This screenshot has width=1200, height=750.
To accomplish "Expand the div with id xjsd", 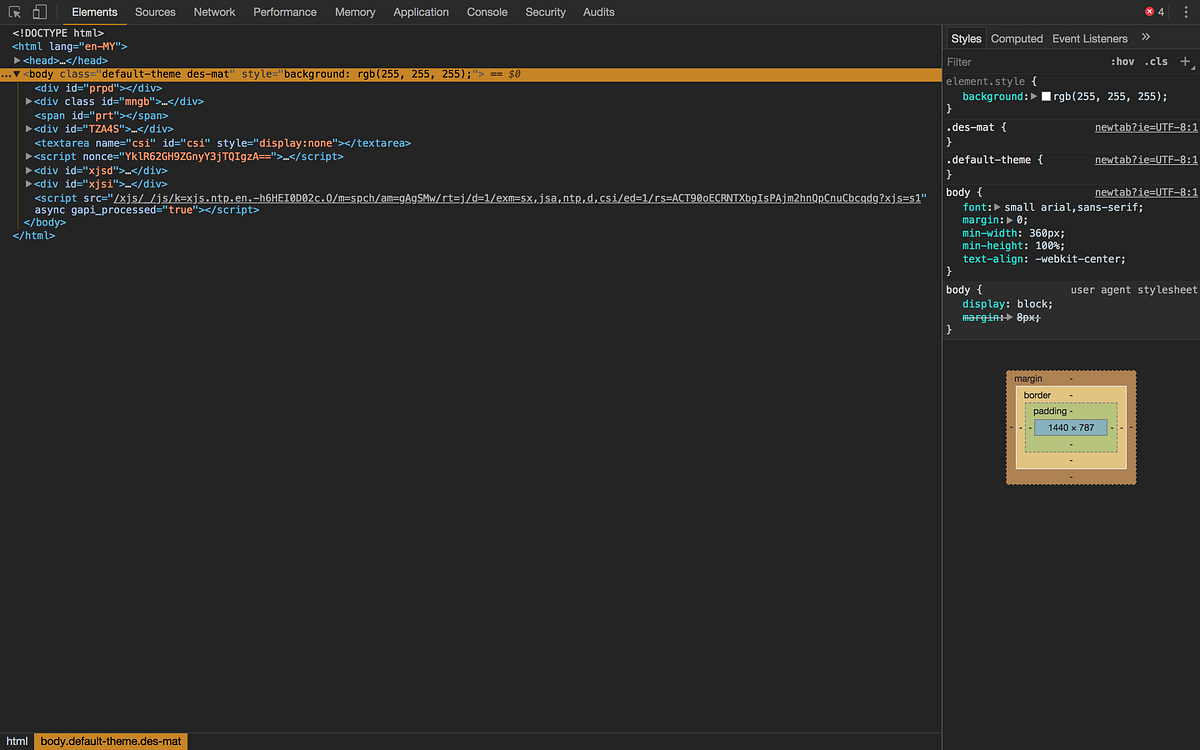I will [x=28, y=170].
